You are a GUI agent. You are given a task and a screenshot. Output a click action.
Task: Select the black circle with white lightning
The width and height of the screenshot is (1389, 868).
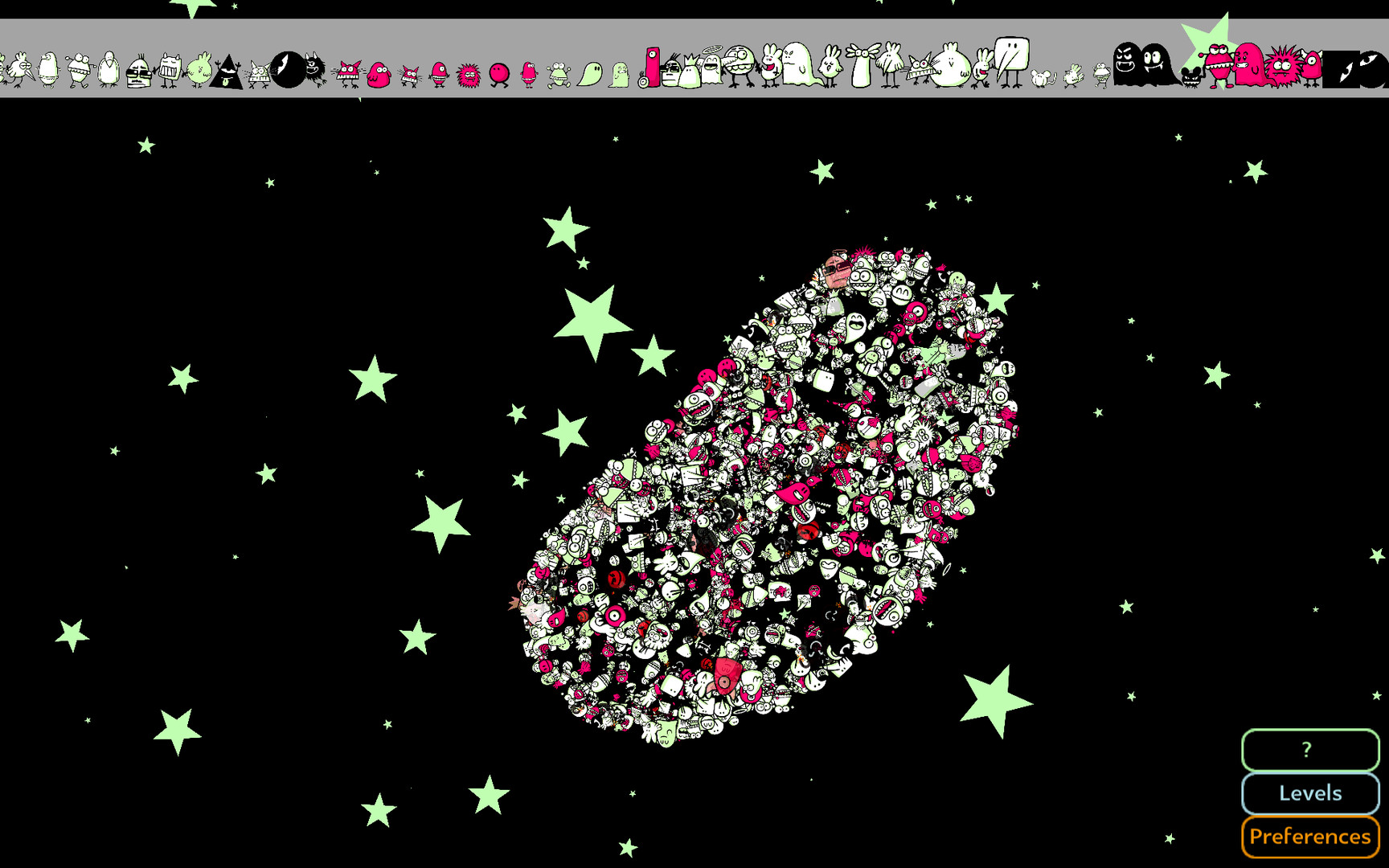[x=287, y=69]
